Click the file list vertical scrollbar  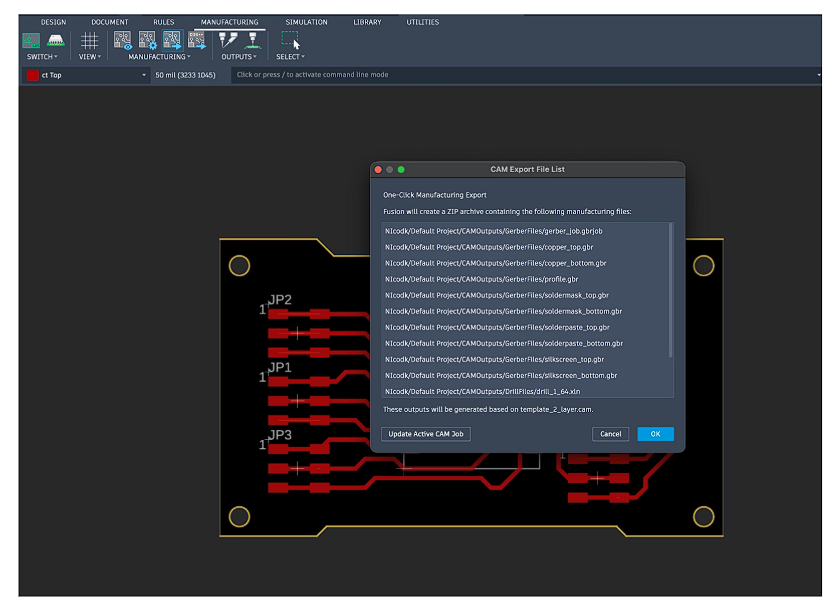click(670, 291)
